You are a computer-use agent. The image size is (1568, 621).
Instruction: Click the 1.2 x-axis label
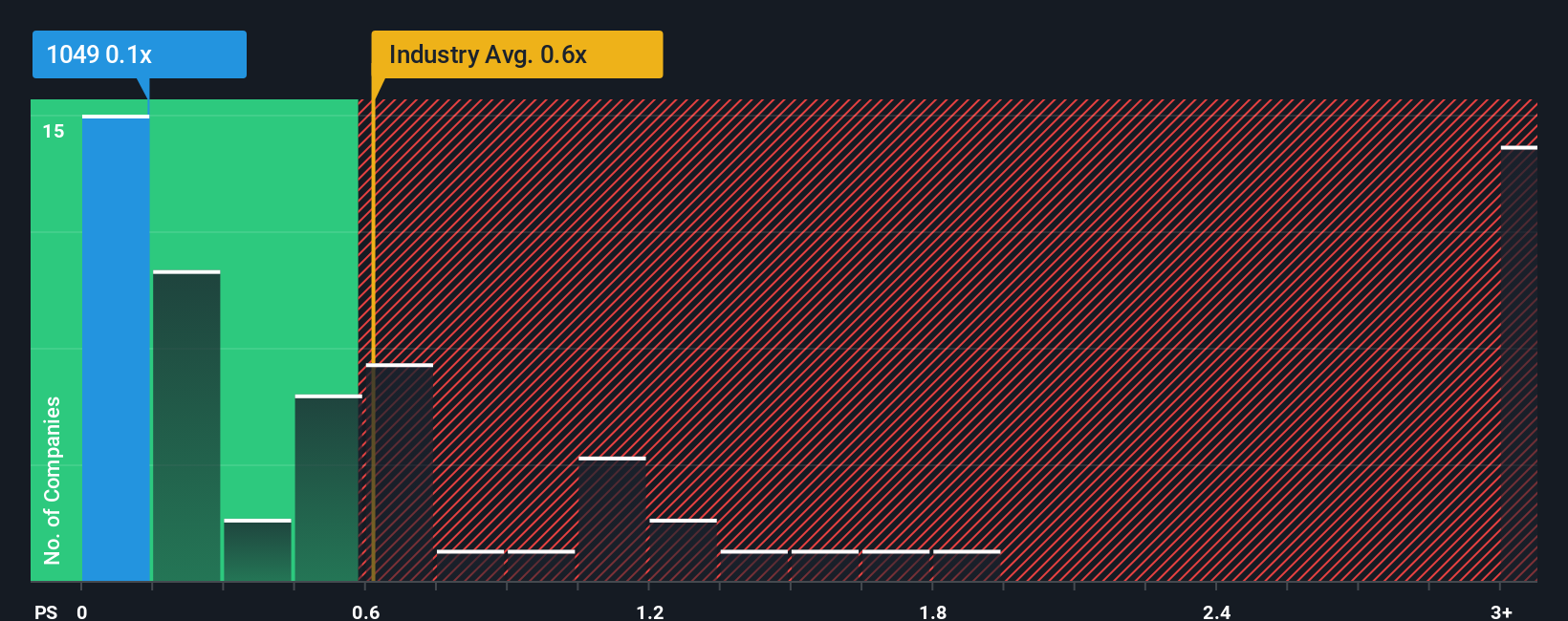point(650,611)
